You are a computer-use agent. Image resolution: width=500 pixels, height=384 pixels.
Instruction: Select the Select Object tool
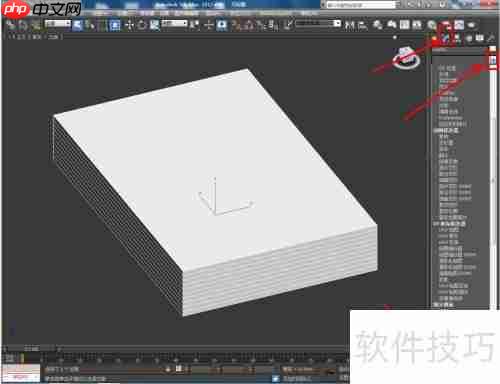tap(77, 25)
